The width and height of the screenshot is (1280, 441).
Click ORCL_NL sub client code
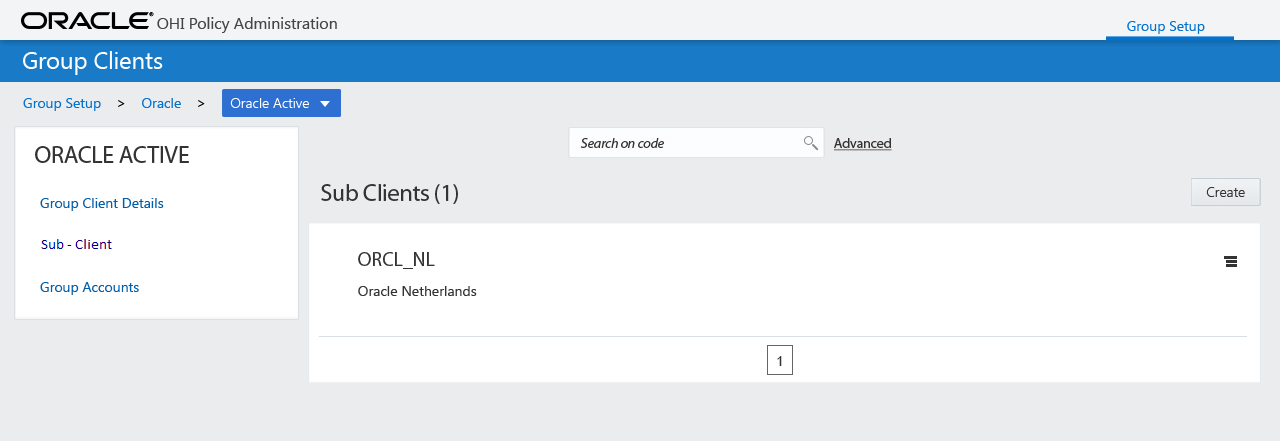(x=396, y=259)
